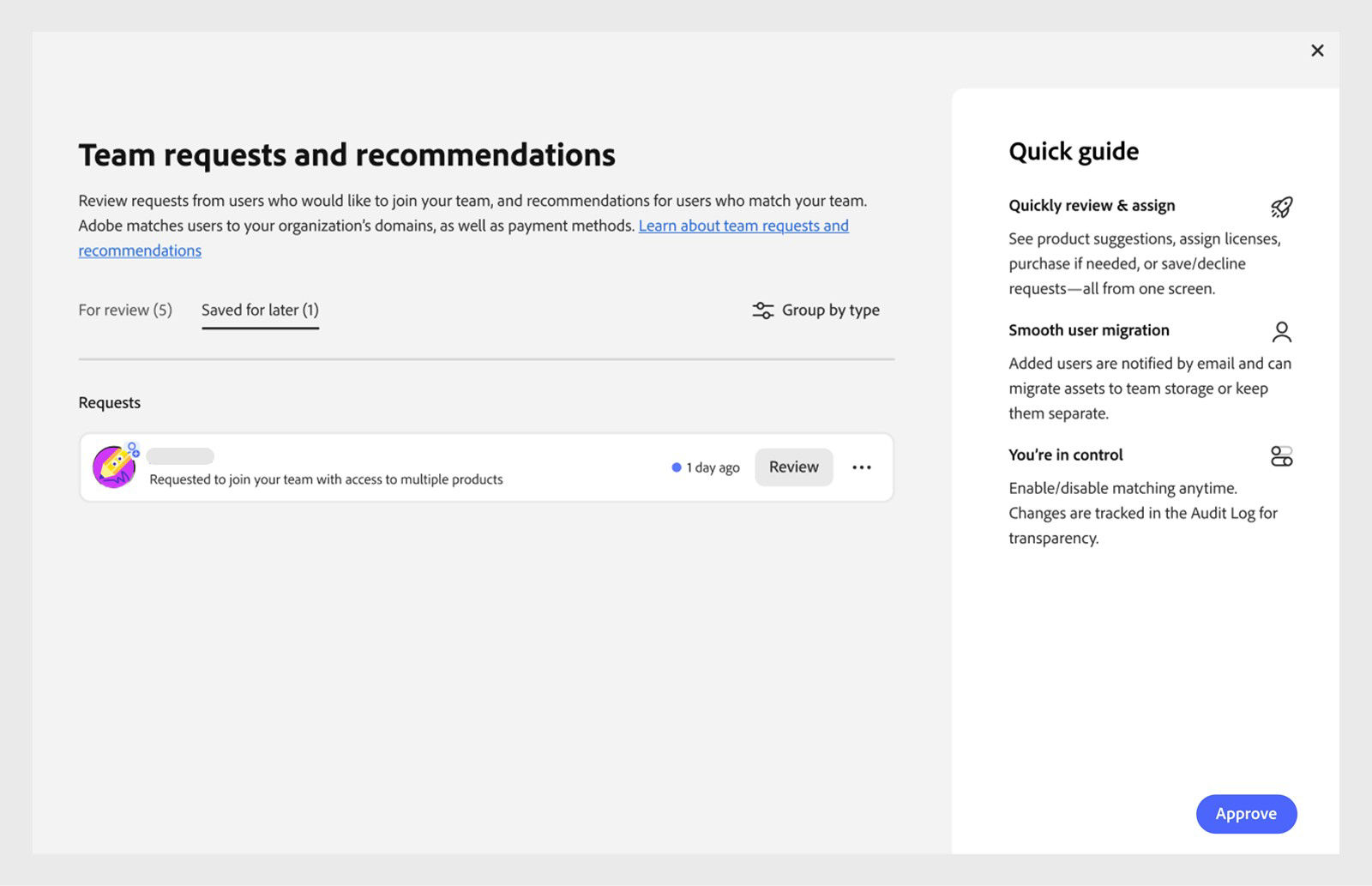The width and height of the screenshot is (1372, 886).
Task: Close the team requests dialog
Action: [x=1317, y=51]
